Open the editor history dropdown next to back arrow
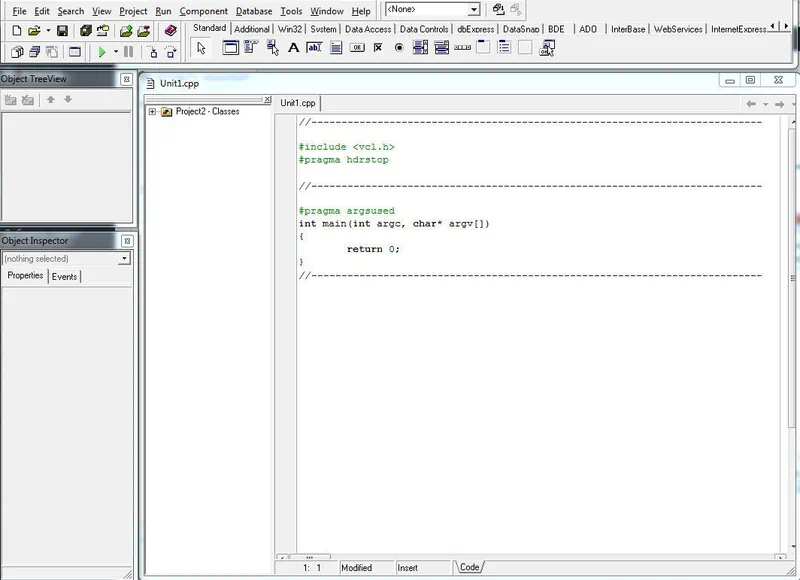800x580 pixels. tap(765, 104)
